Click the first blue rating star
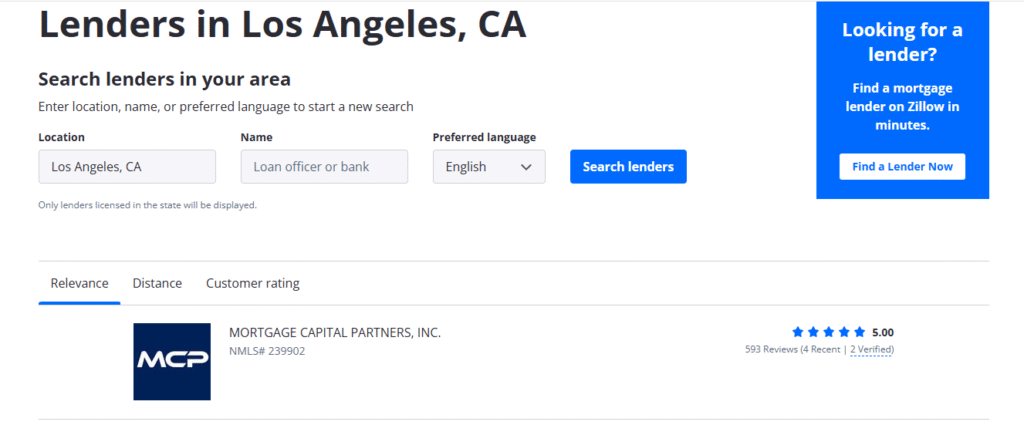The height and width of the screenshot is (425, 1024). coord(797,332)
